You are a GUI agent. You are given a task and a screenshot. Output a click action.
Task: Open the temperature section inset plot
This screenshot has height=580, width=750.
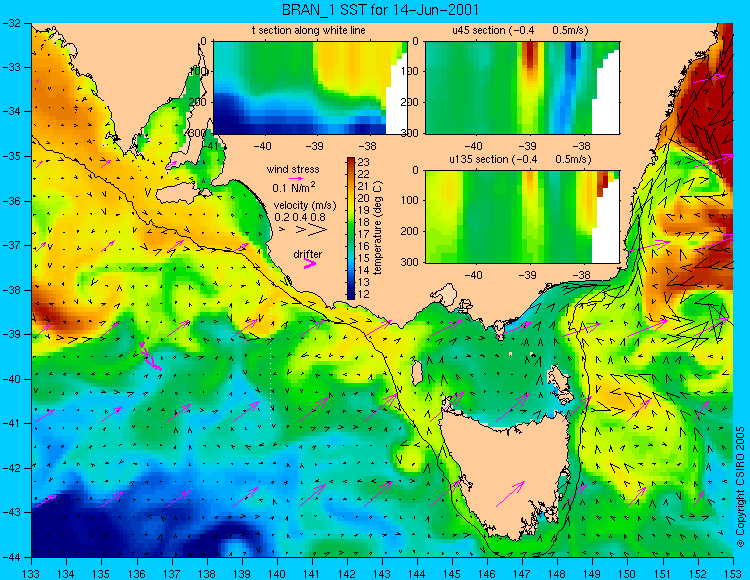(310, 88)
